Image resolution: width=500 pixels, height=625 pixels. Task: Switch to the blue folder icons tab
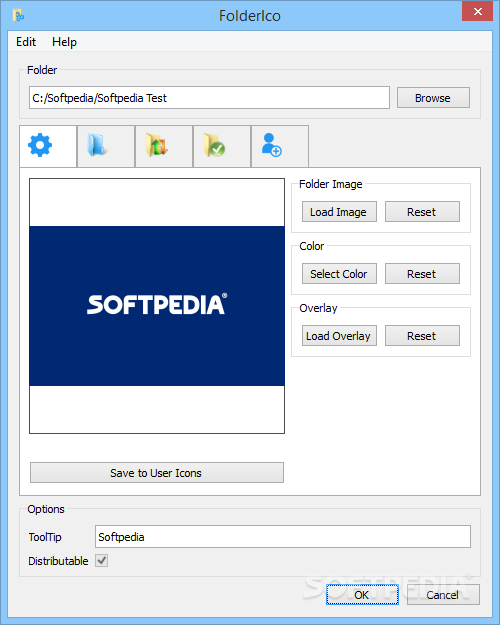click(106, 146)
